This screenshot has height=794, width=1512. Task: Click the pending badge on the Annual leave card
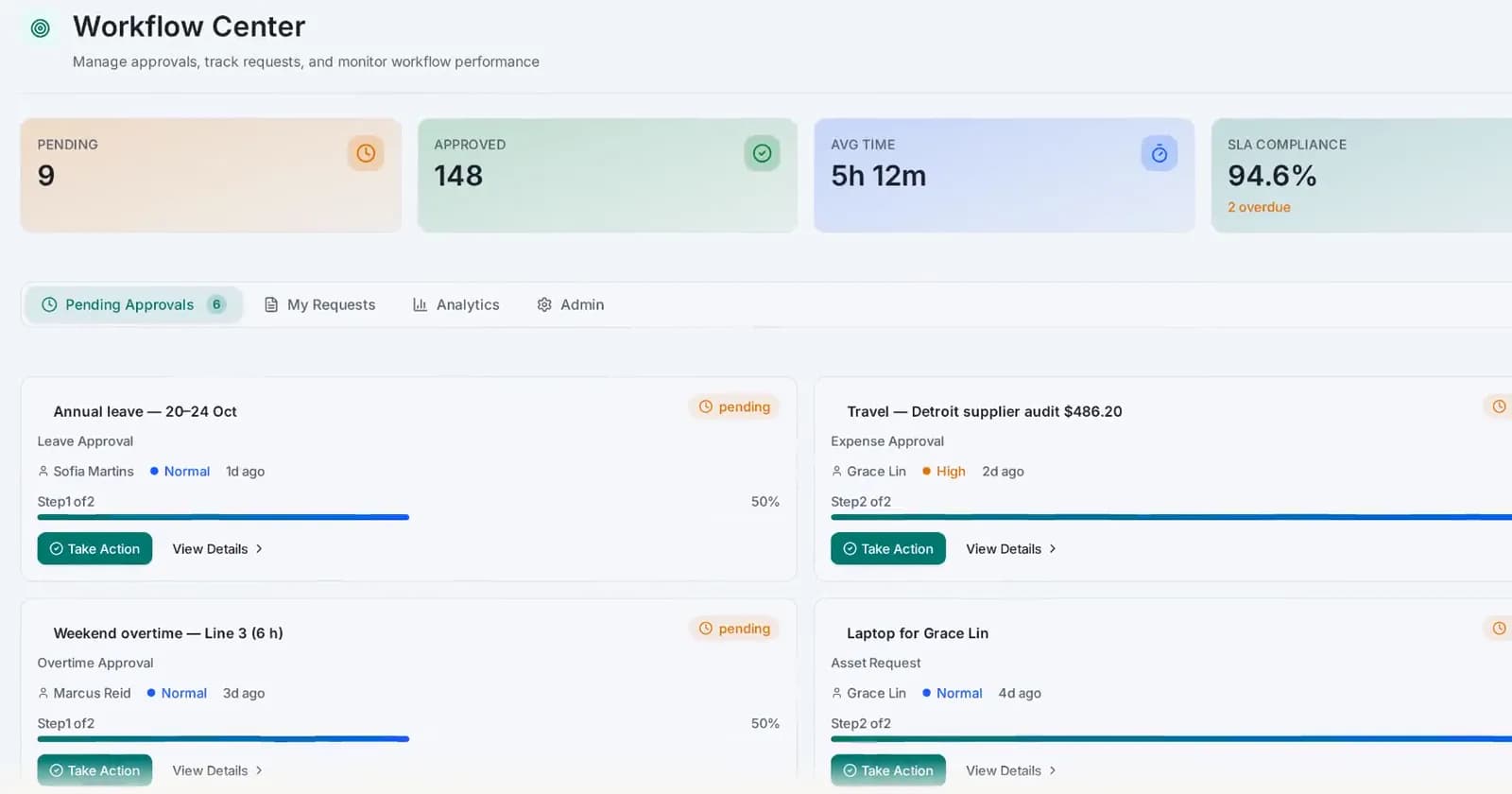point(734,406)
